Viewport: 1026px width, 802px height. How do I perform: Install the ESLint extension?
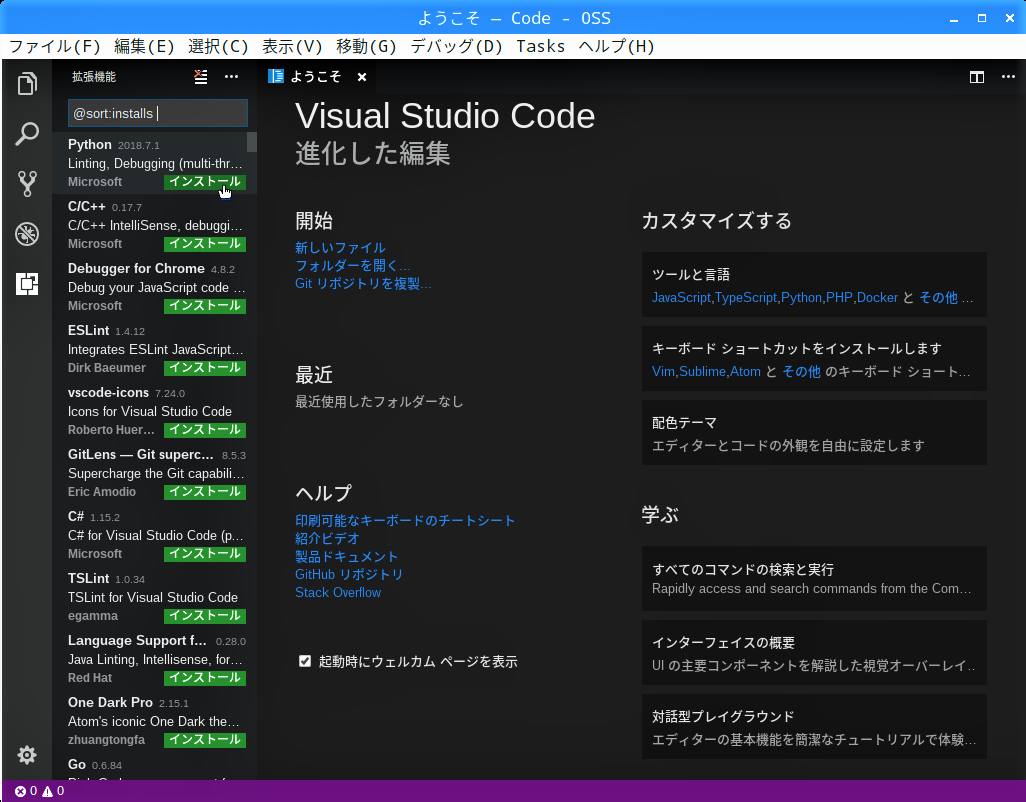click(205, 368)
